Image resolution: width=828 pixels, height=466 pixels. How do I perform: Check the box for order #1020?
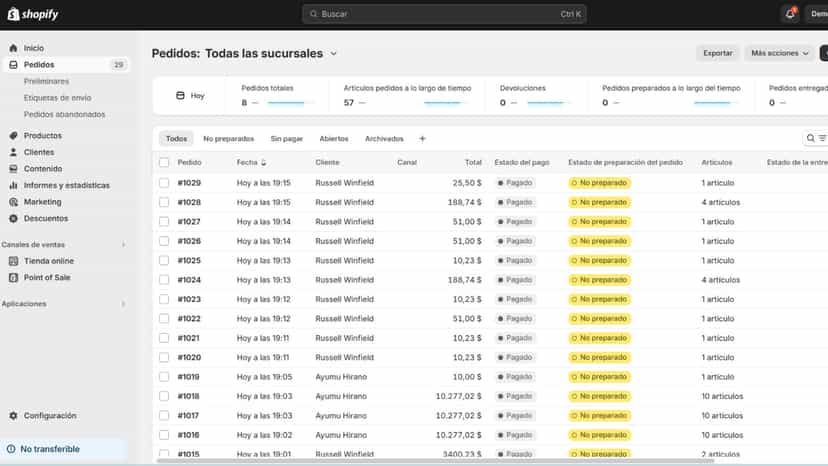(164, 357)
